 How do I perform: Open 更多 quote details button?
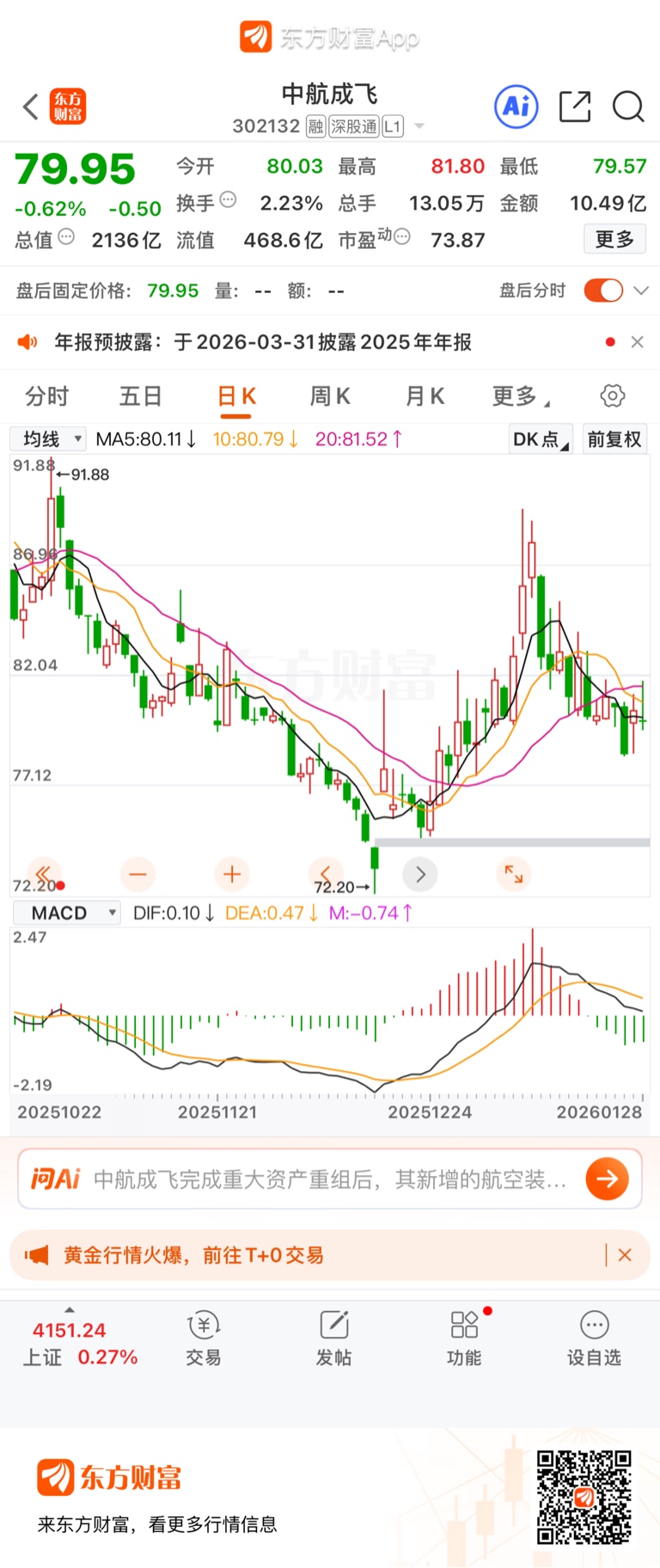coord(614,239)
